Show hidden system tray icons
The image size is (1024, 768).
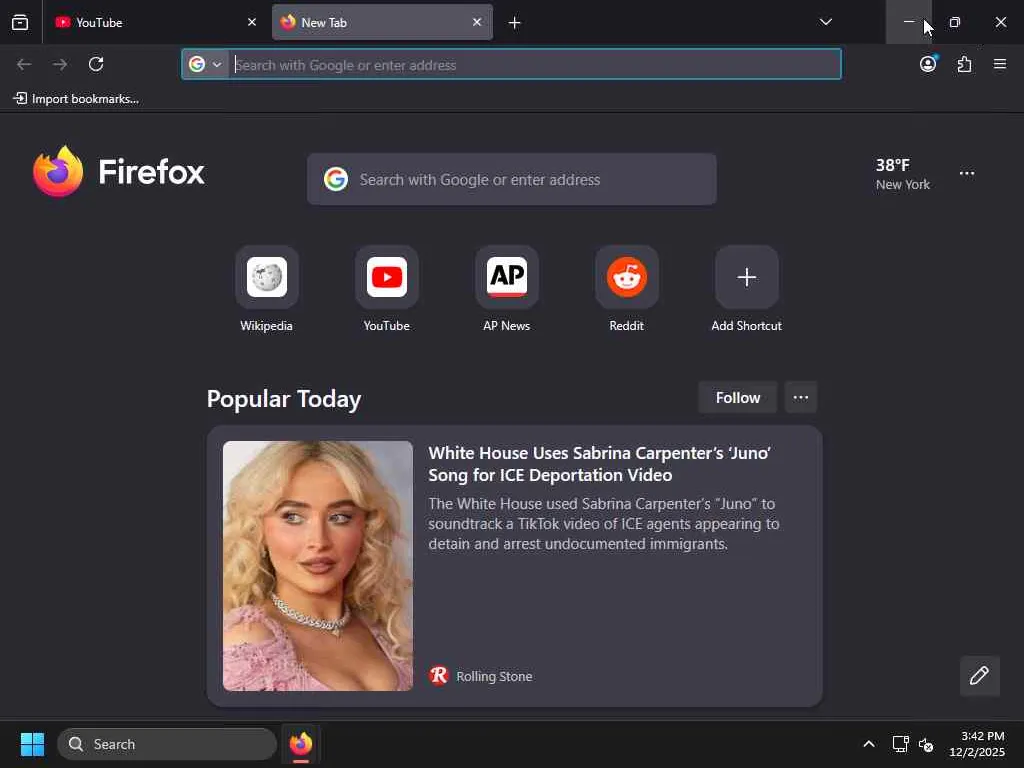point(869,744)
